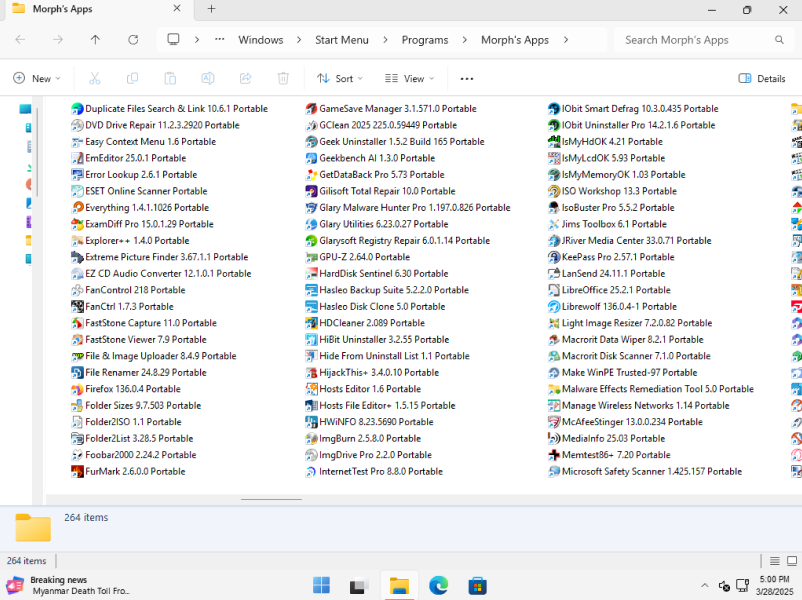Select JRiver Media Center 33.0.71 icon
The width and height of the screenshot is (802, 600).
coord(553,241)
